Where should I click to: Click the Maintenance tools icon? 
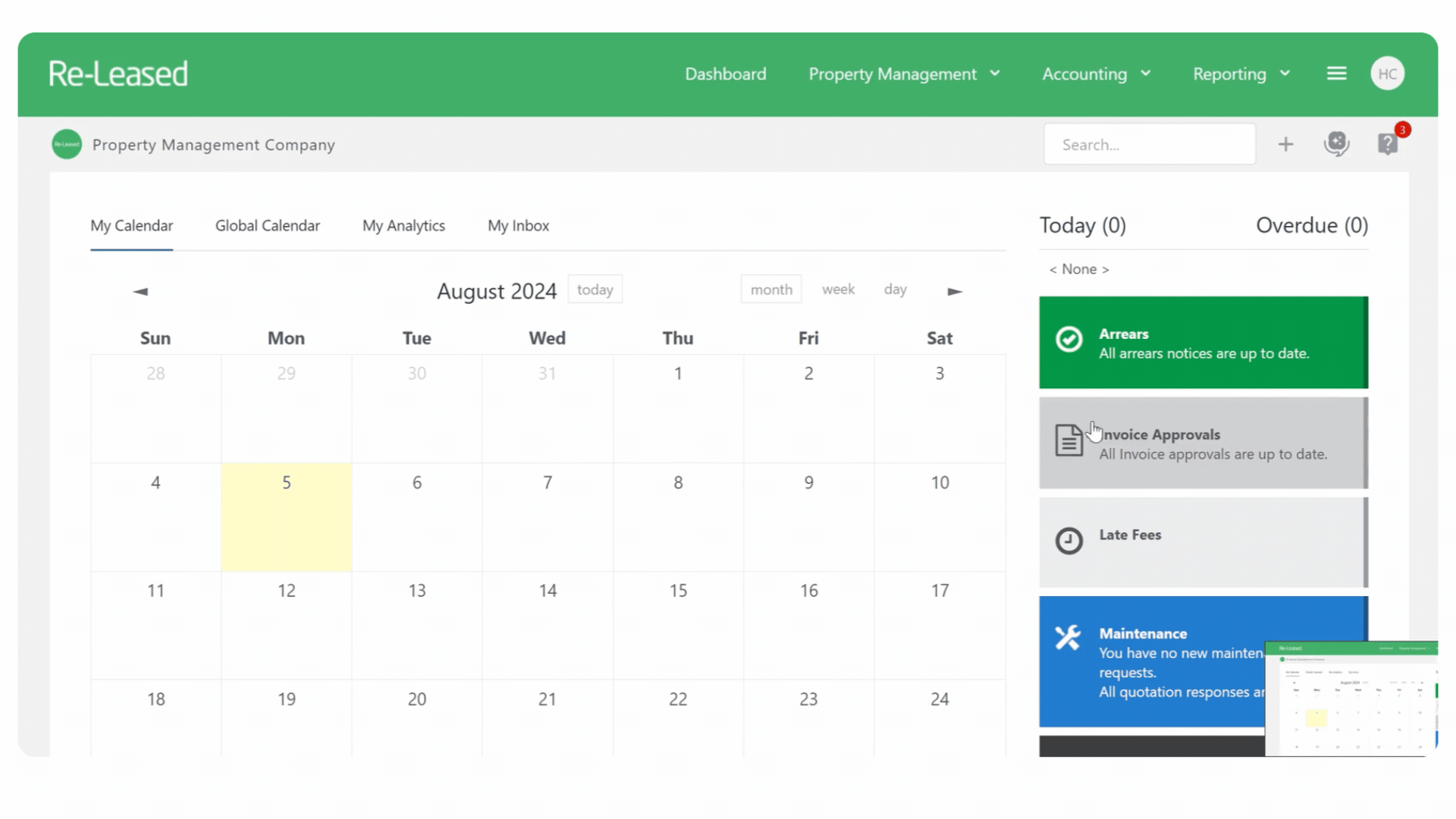[1068, 638]
